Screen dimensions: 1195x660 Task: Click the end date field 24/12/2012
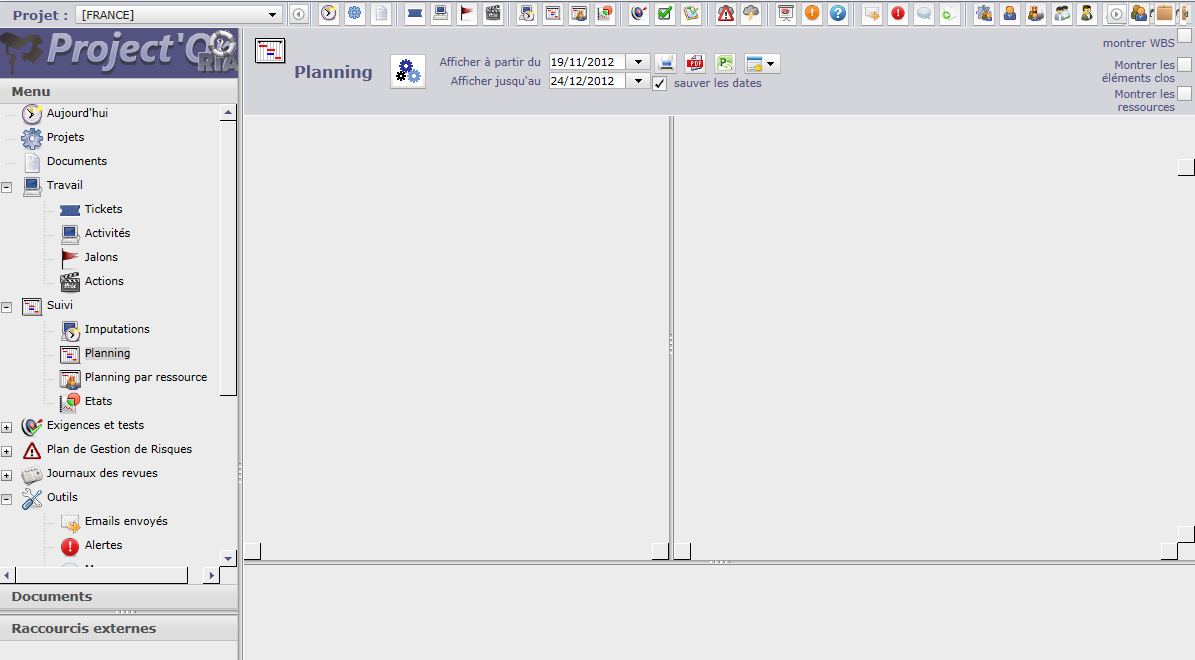(x=587, y=81)
